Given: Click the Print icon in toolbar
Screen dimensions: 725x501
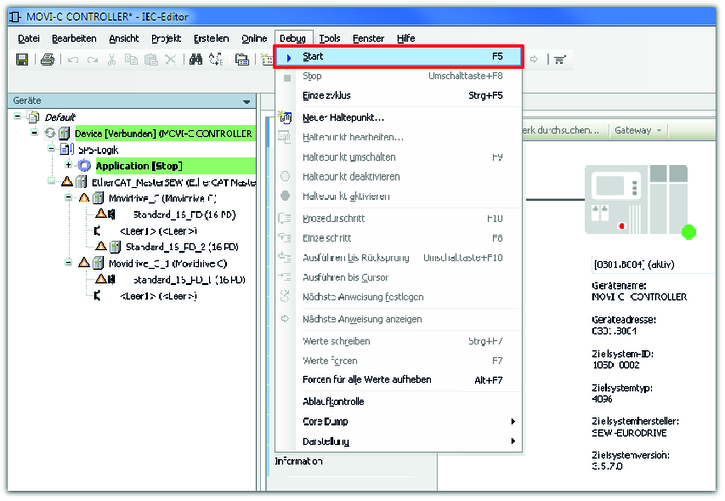Looking at the screenshot, I should tap(47, 60).
